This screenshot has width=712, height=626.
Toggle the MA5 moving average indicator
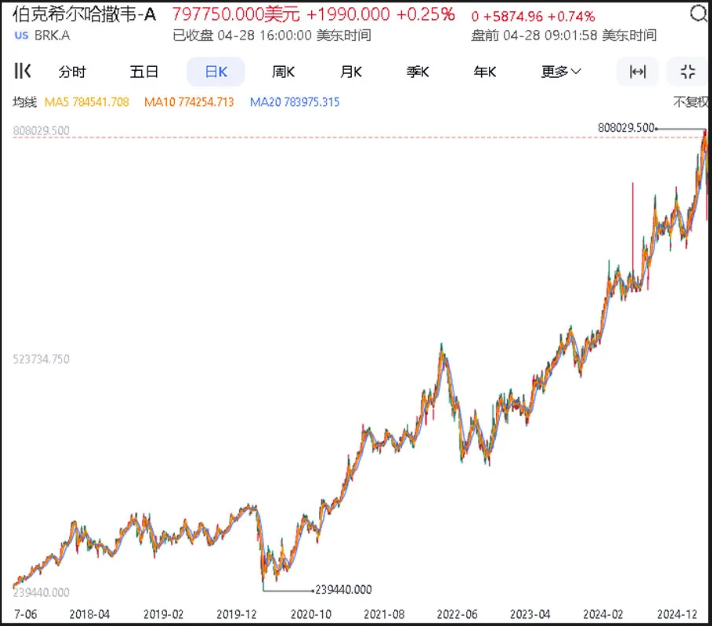[x=87, y=102]
